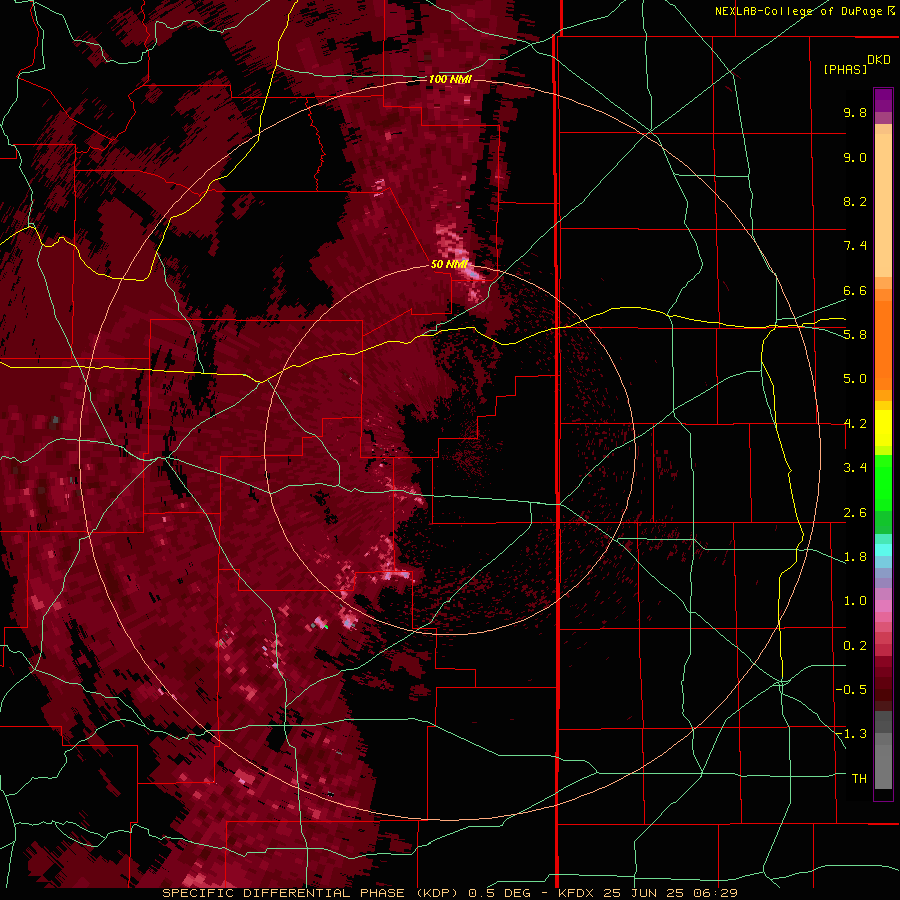Click the -0.5 value on color scale
The width and height of the screenshot is (900, 900).
[851, 690]
